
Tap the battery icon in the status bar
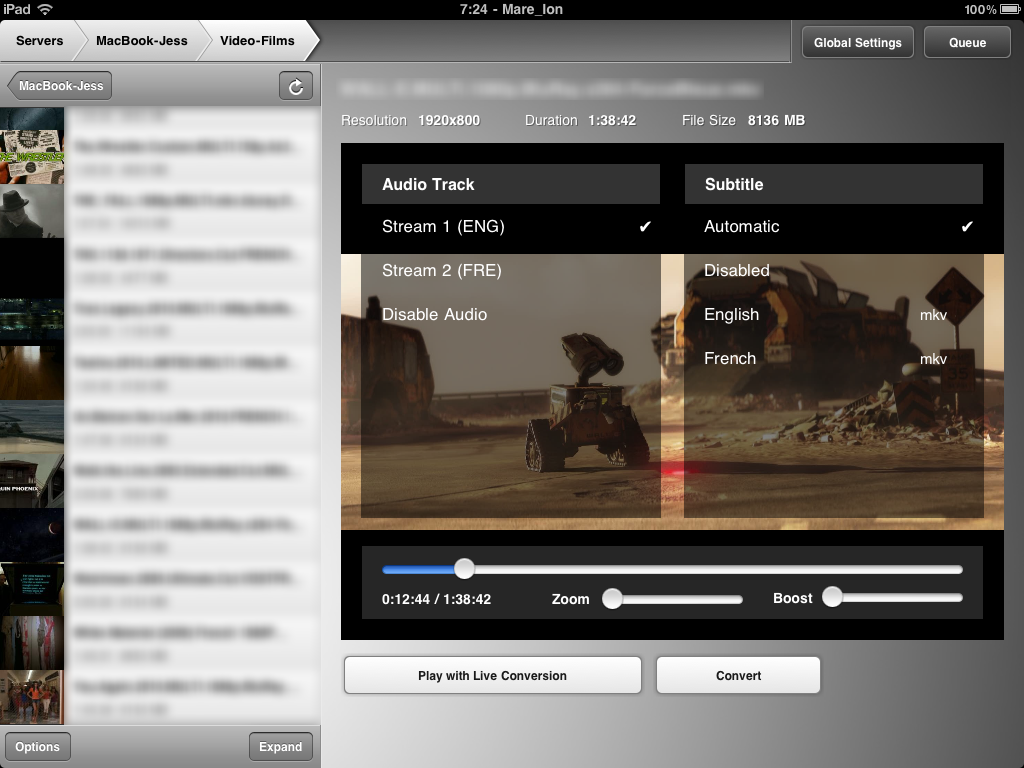click(x=1010, y=9)
